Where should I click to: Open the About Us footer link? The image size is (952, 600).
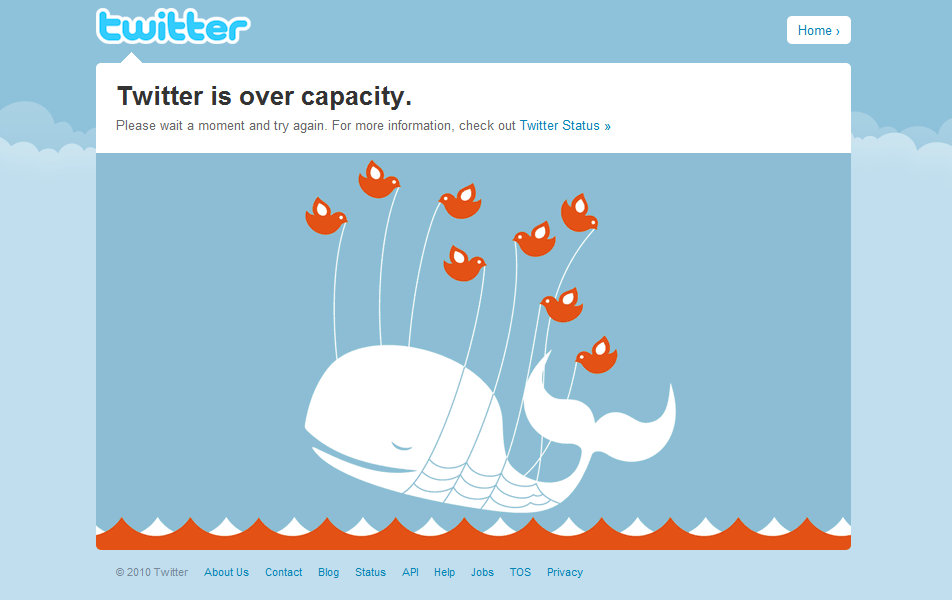226,572
